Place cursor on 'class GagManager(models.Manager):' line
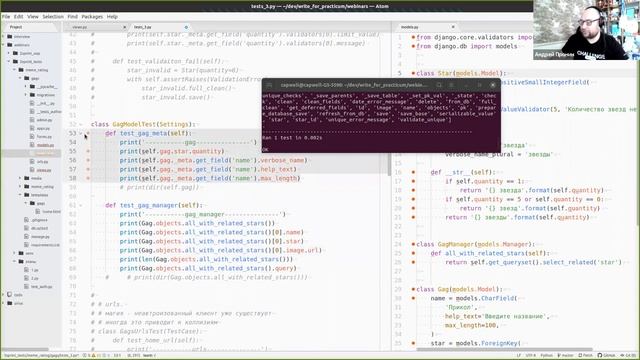Image resolution: width=640 pixels, height=360 pixels. tap(475, 244)
